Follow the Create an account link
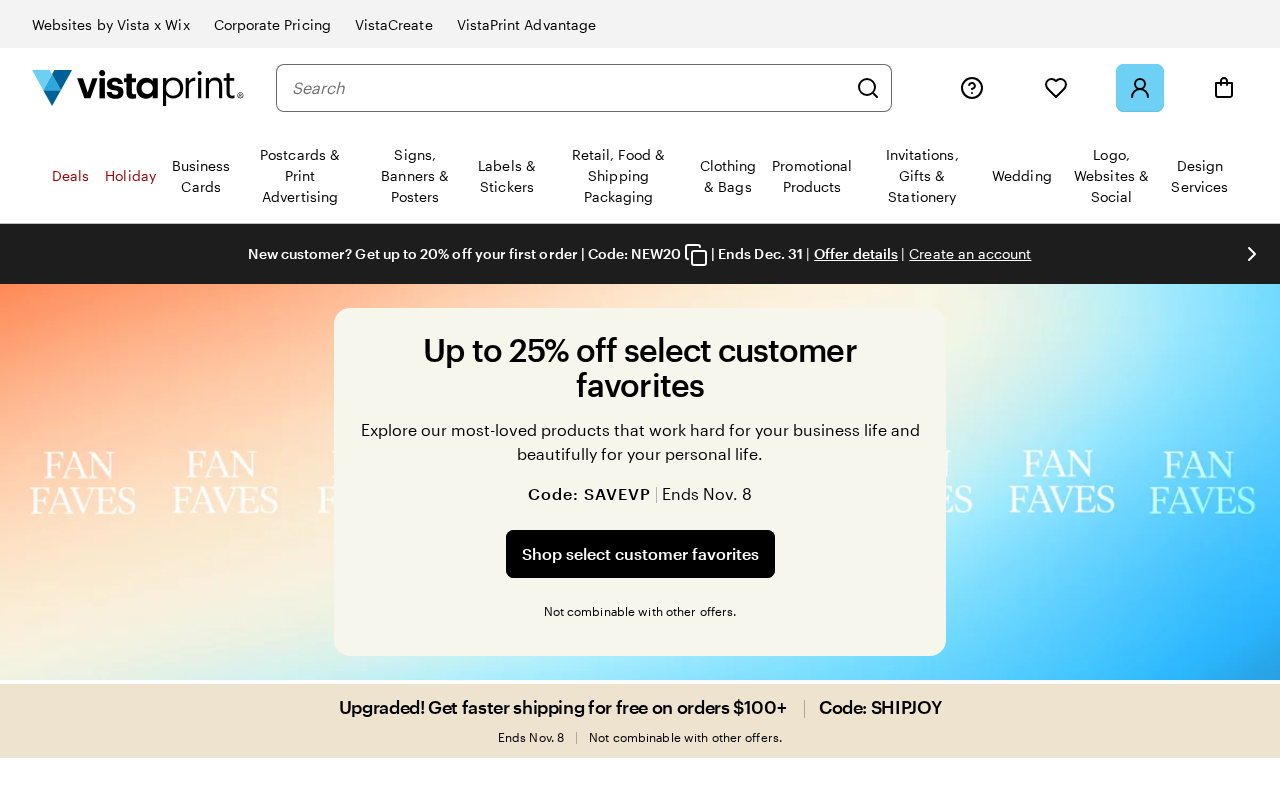Screen dimensions: 1280x800 (x=970, y=254)
